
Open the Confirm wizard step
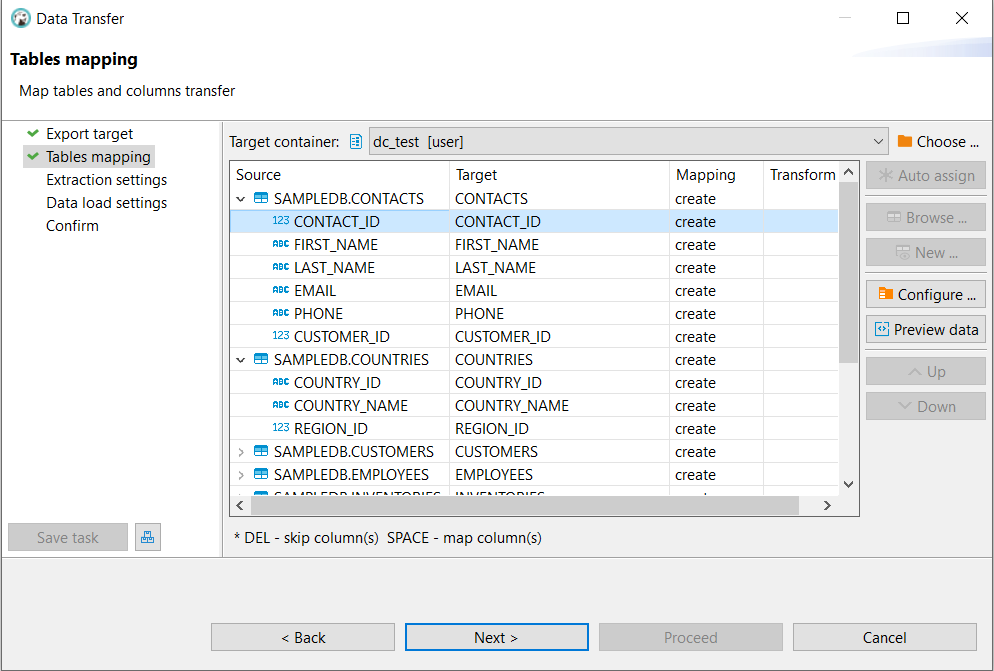point(72,226)
